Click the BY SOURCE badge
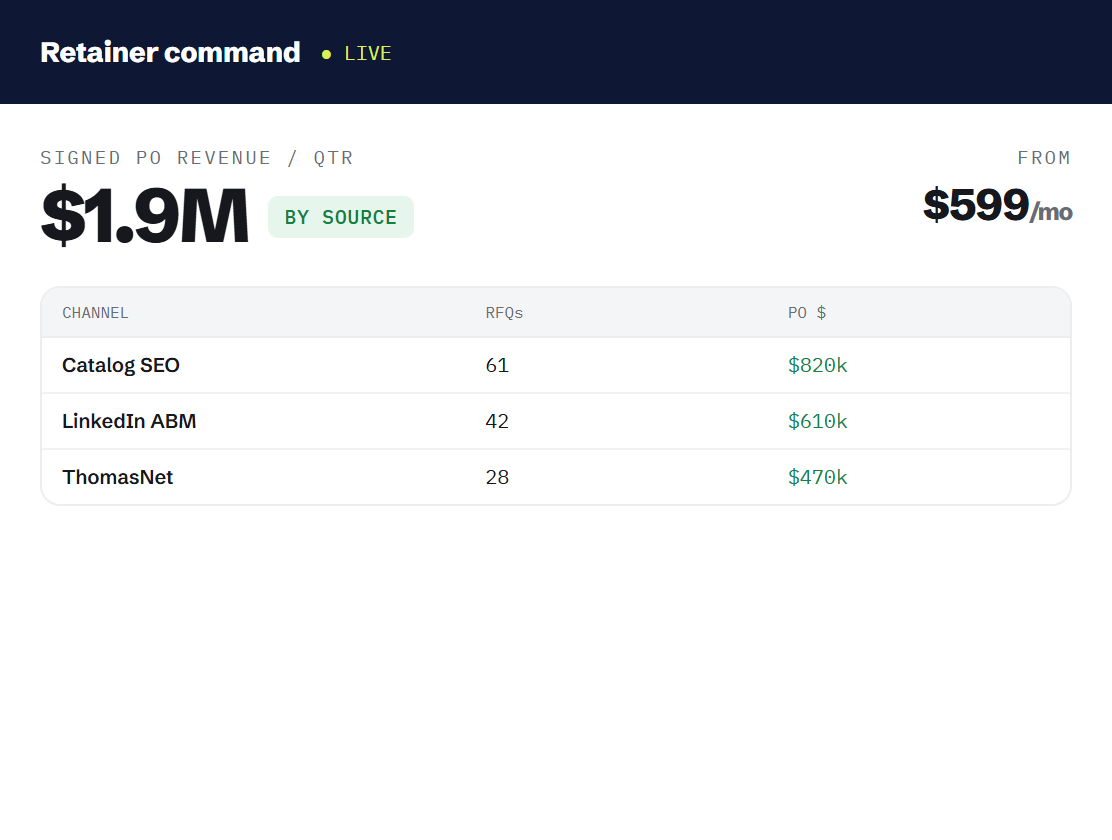The image size is (1112, 840). [x=340, y=217]
